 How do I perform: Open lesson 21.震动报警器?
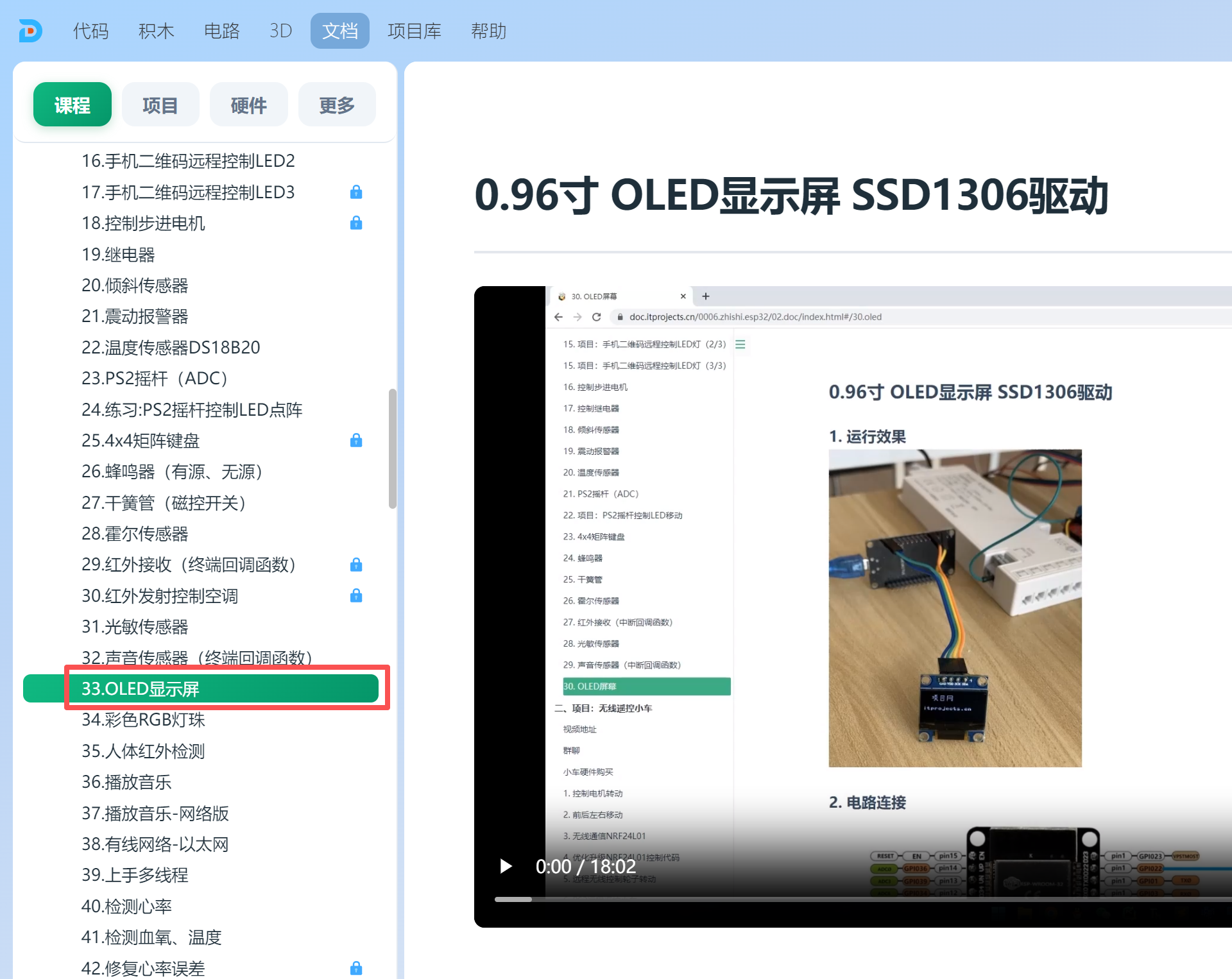coord(135,316)
